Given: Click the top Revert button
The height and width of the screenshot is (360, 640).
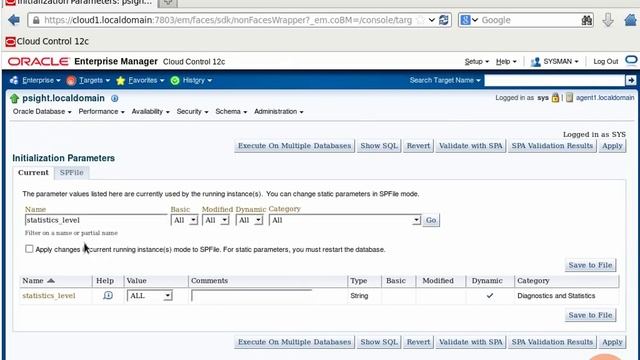Looking at the screenshot, I should (x=418, y=146).
